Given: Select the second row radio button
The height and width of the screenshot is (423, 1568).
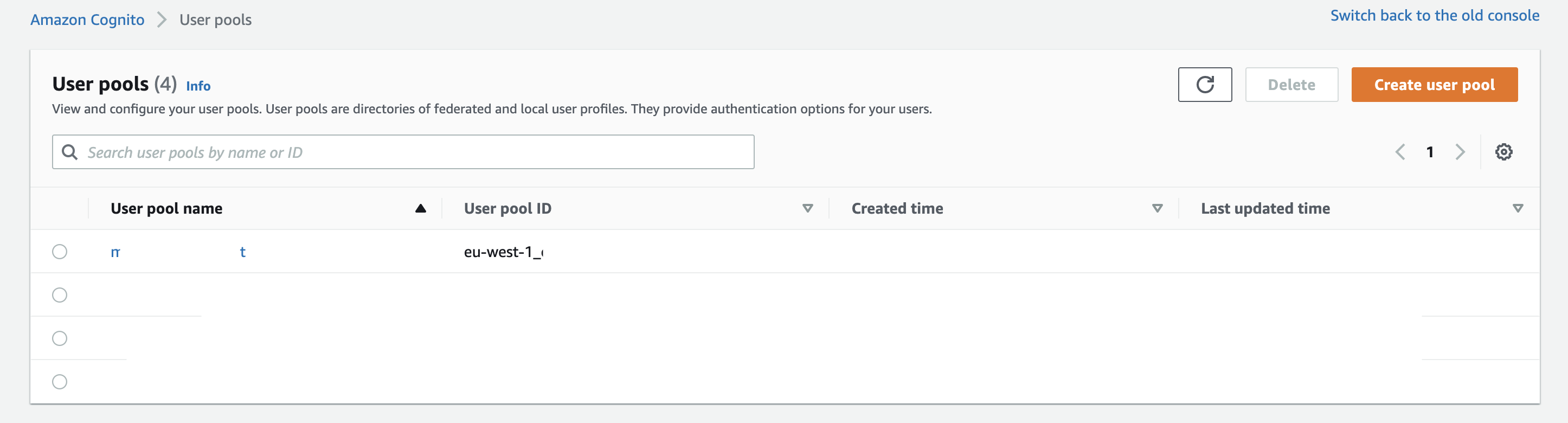Looking at the screenshot, I should (60, 294).
